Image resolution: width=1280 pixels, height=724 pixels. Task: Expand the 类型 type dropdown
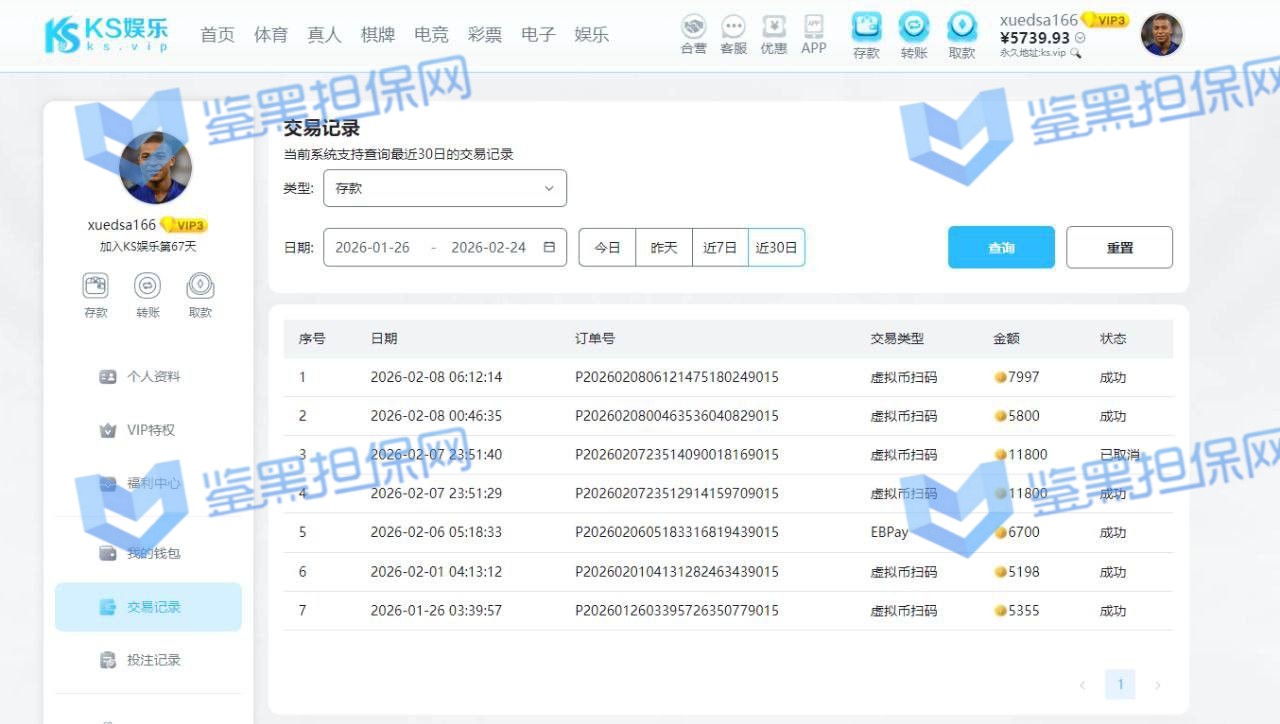[445, 188]
